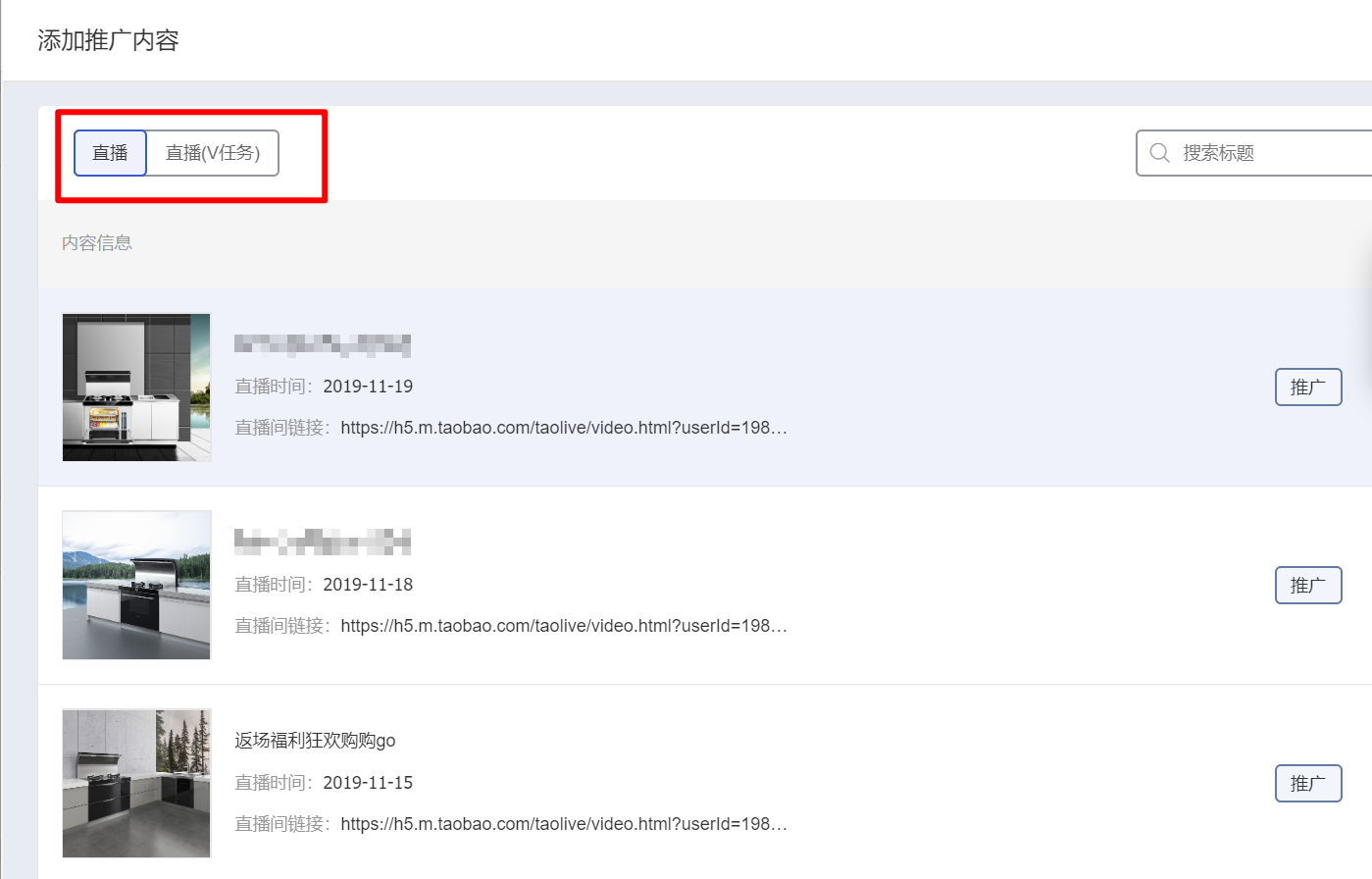Click 推广 for 返场福利狂欢购购go

point(1308,783)
